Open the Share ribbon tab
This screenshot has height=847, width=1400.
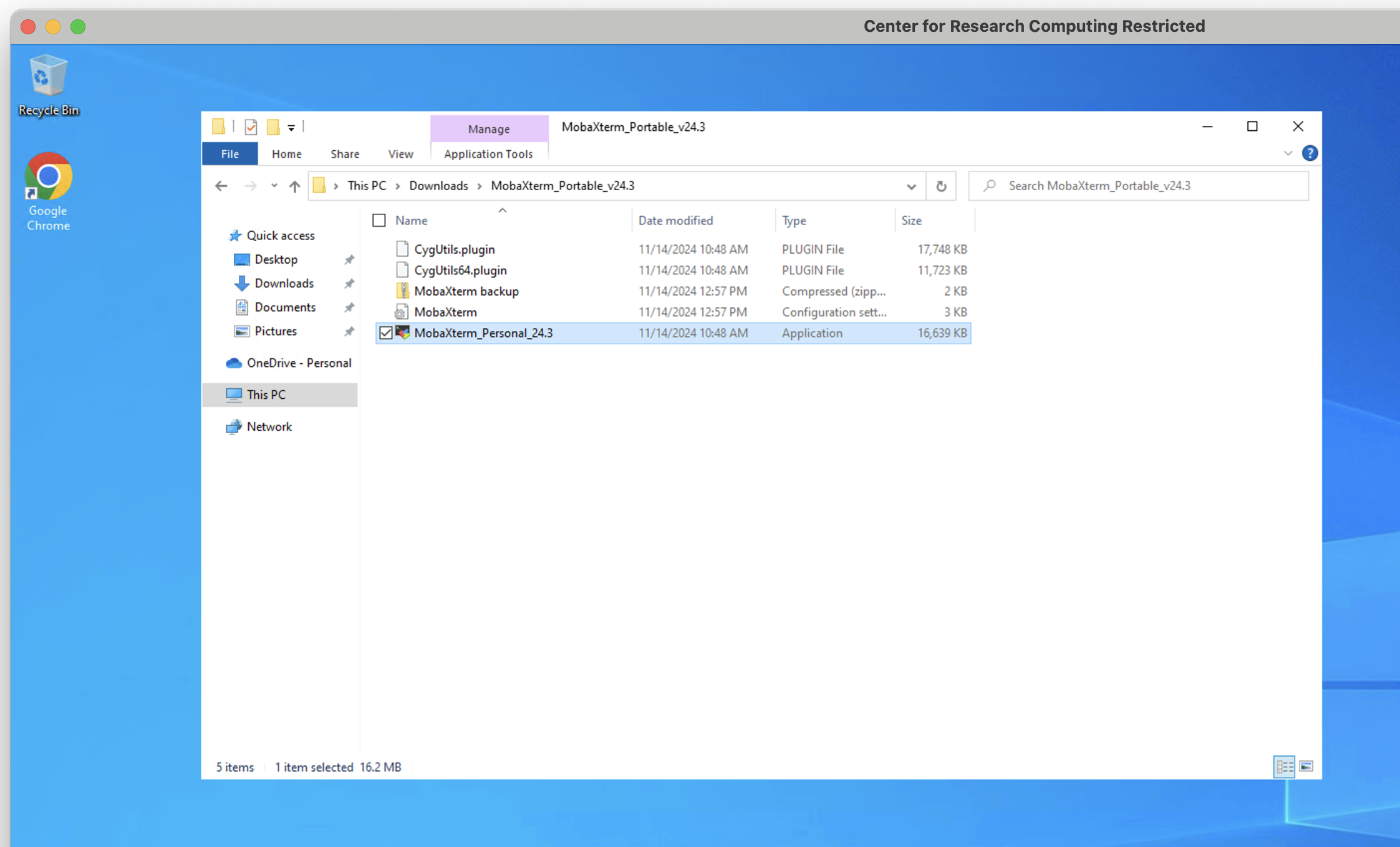pos(344,154)
